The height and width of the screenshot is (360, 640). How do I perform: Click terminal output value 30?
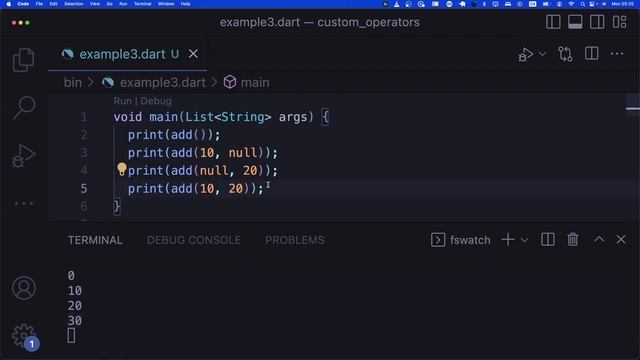tap(75, 320)
